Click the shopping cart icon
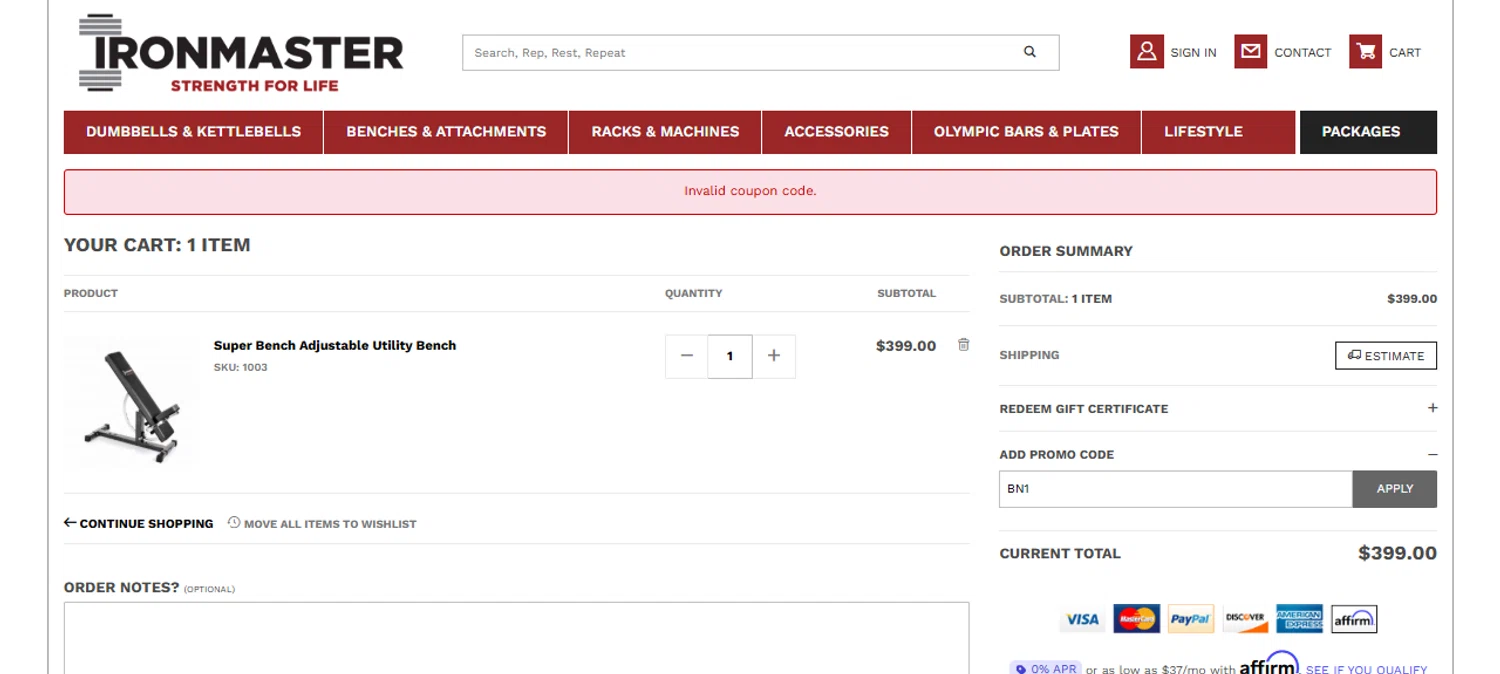The height and width of the screenshot is (674, 1500). (1365, 52)
